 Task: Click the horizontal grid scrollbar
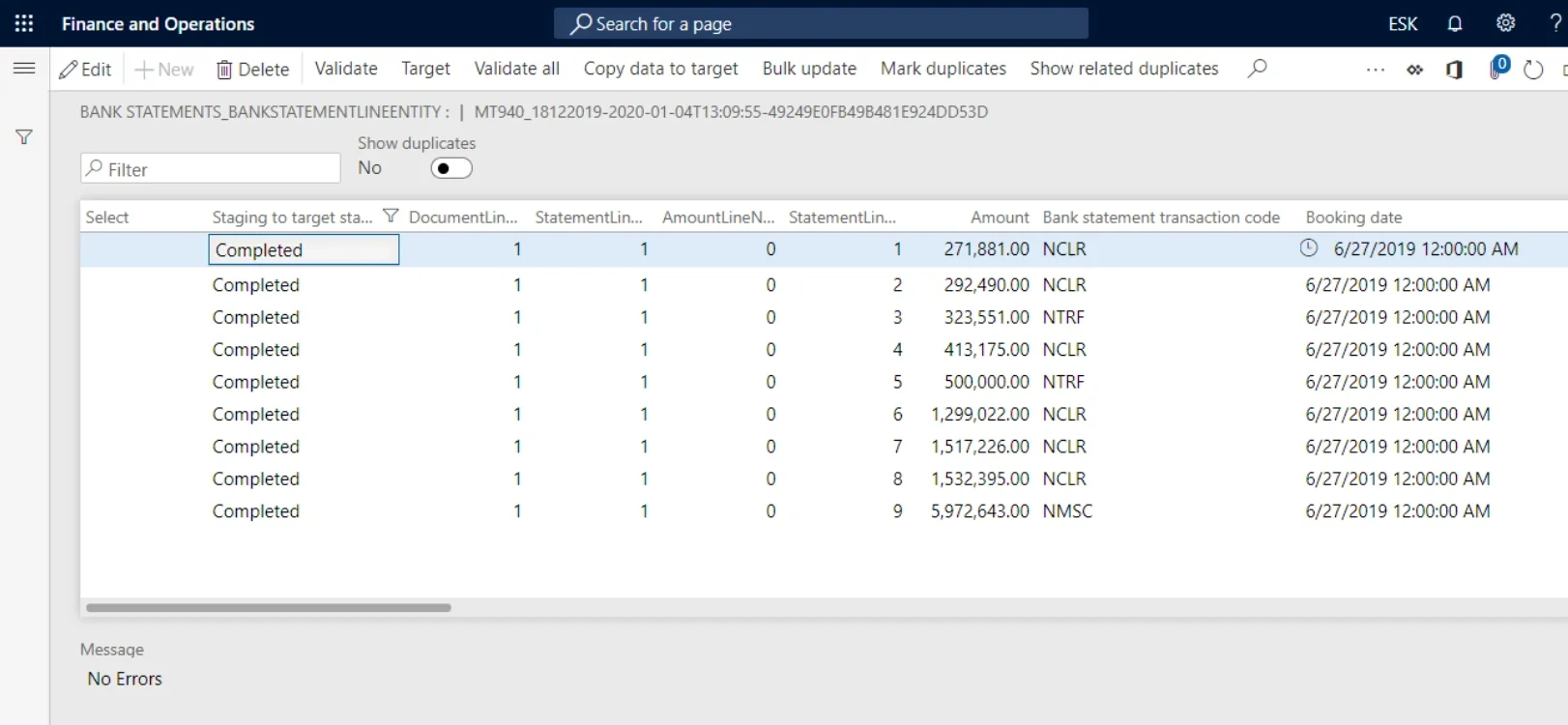pyautogui.click(x=269, y=608)
